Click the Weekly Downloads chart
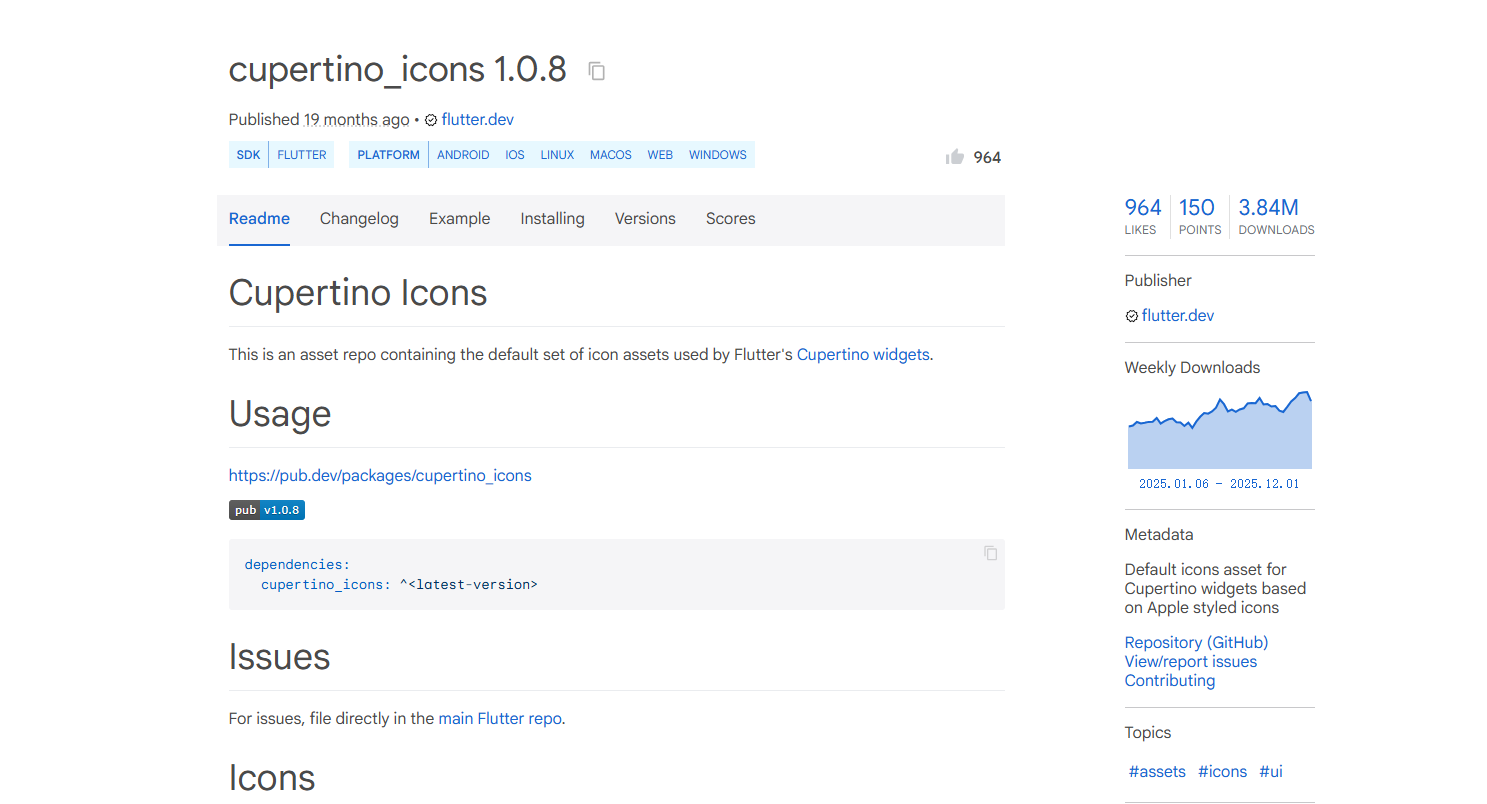Screen dimensions: 1487x804 click(1219, 432)
